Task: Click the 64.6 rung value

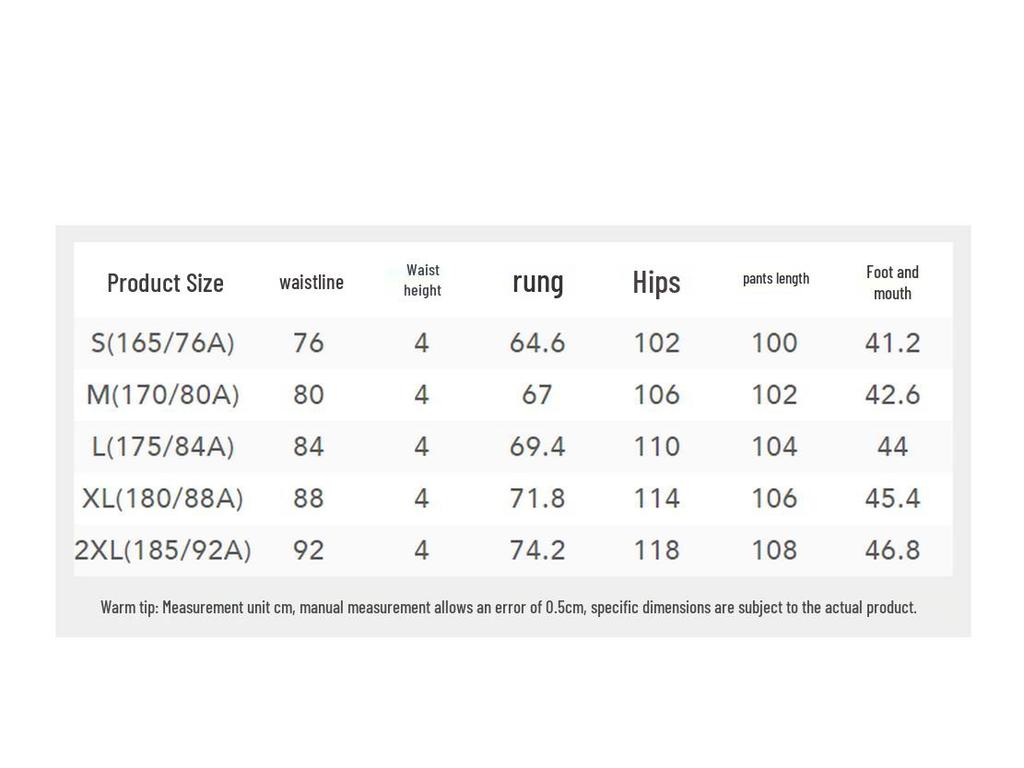Action: (537, 343)
